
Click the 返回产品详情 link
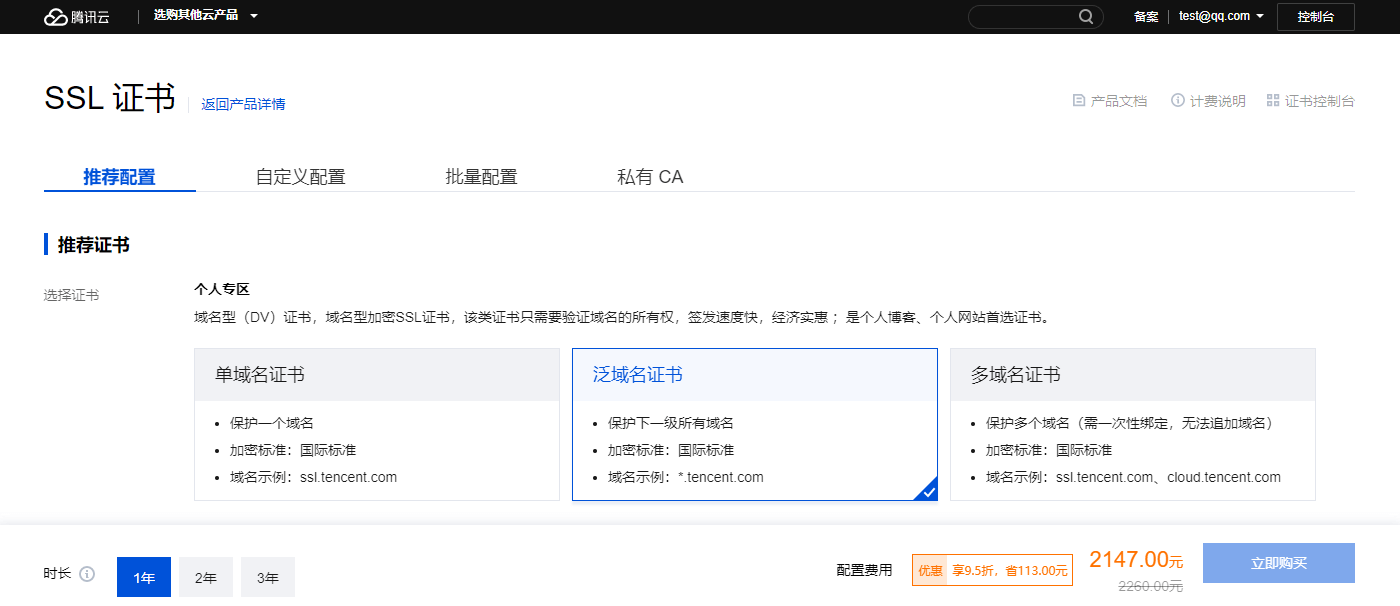(243, 104)
